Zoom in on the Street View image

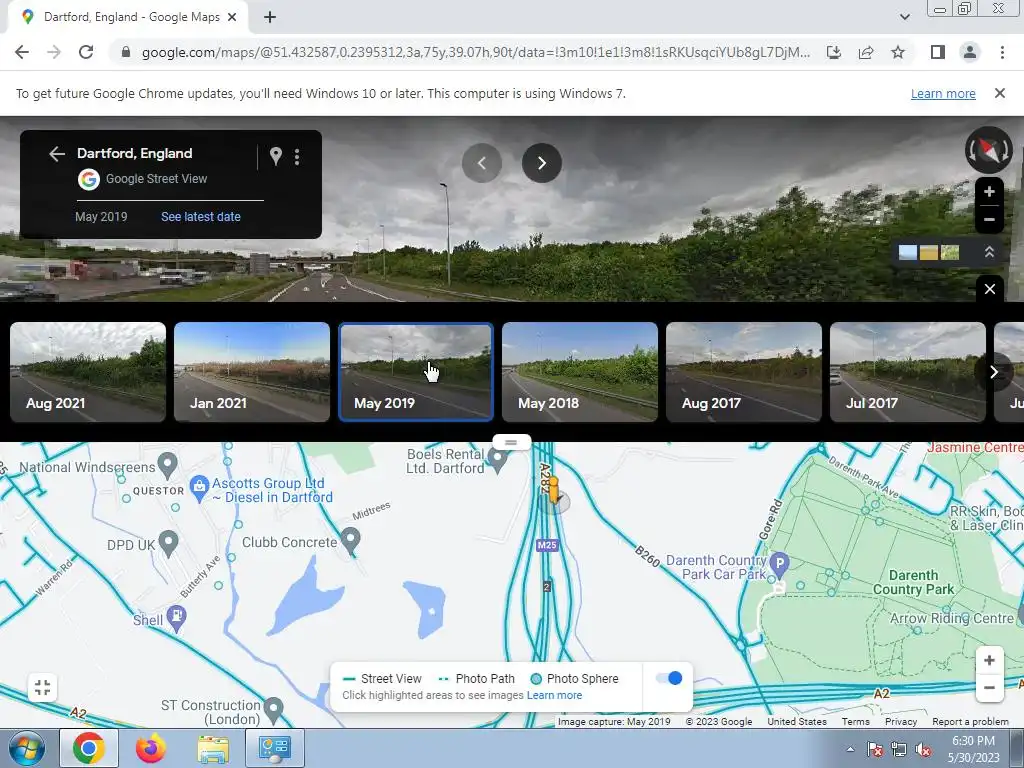click(989, 192)
